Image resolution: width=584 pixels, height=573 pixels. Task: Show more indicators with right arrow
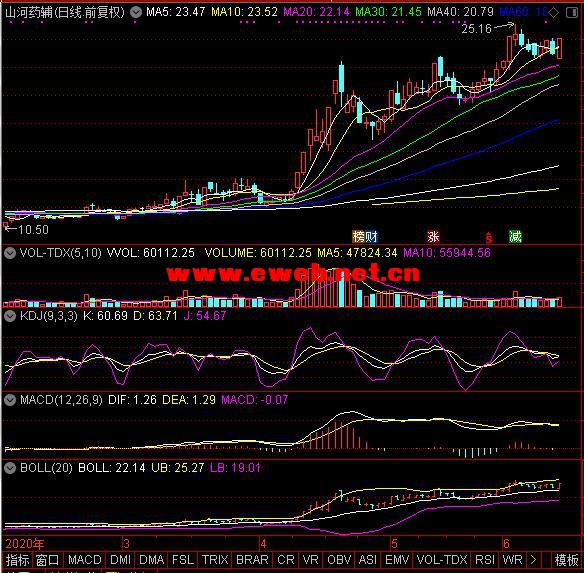coord(533,560)
